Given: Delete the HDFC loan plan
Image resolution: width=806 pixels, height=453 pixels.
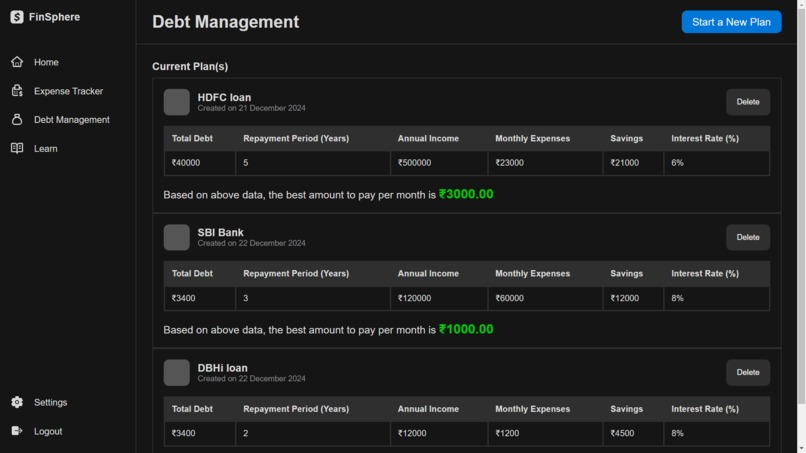Looking at the screenshot, I should tap(748, 102).
